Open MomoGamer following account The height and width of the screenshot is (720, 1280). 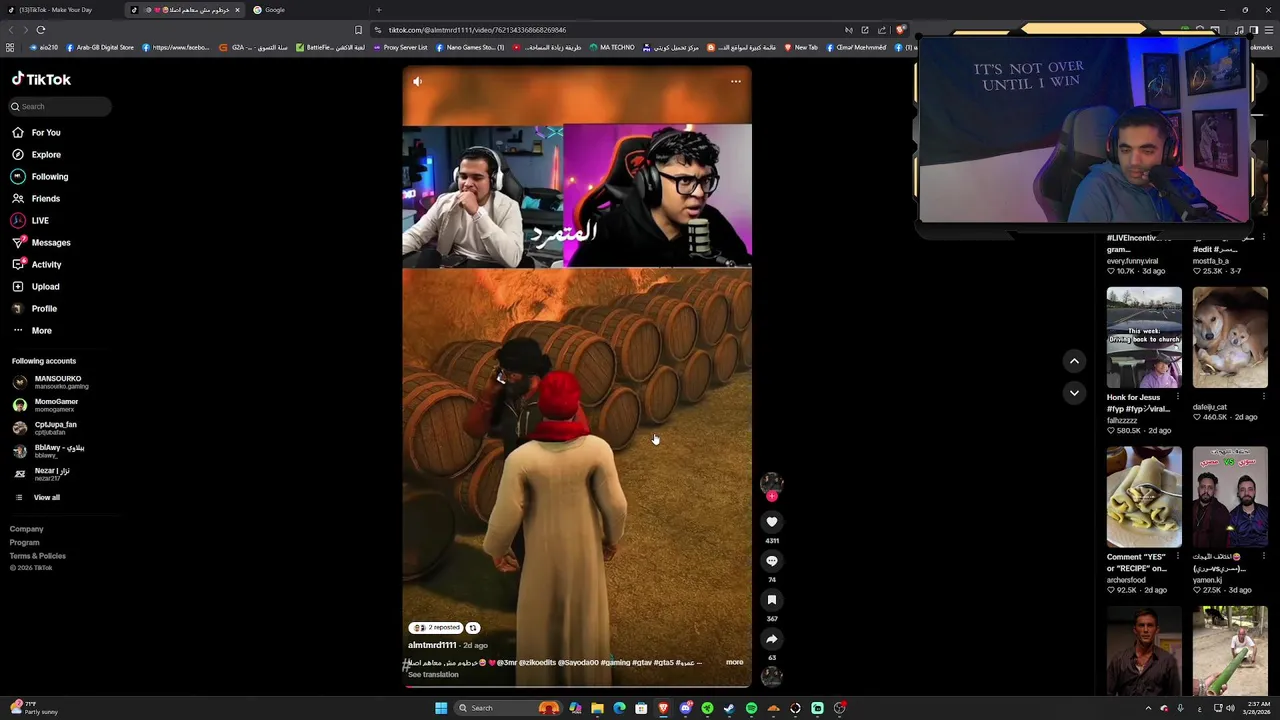(45, 405)
